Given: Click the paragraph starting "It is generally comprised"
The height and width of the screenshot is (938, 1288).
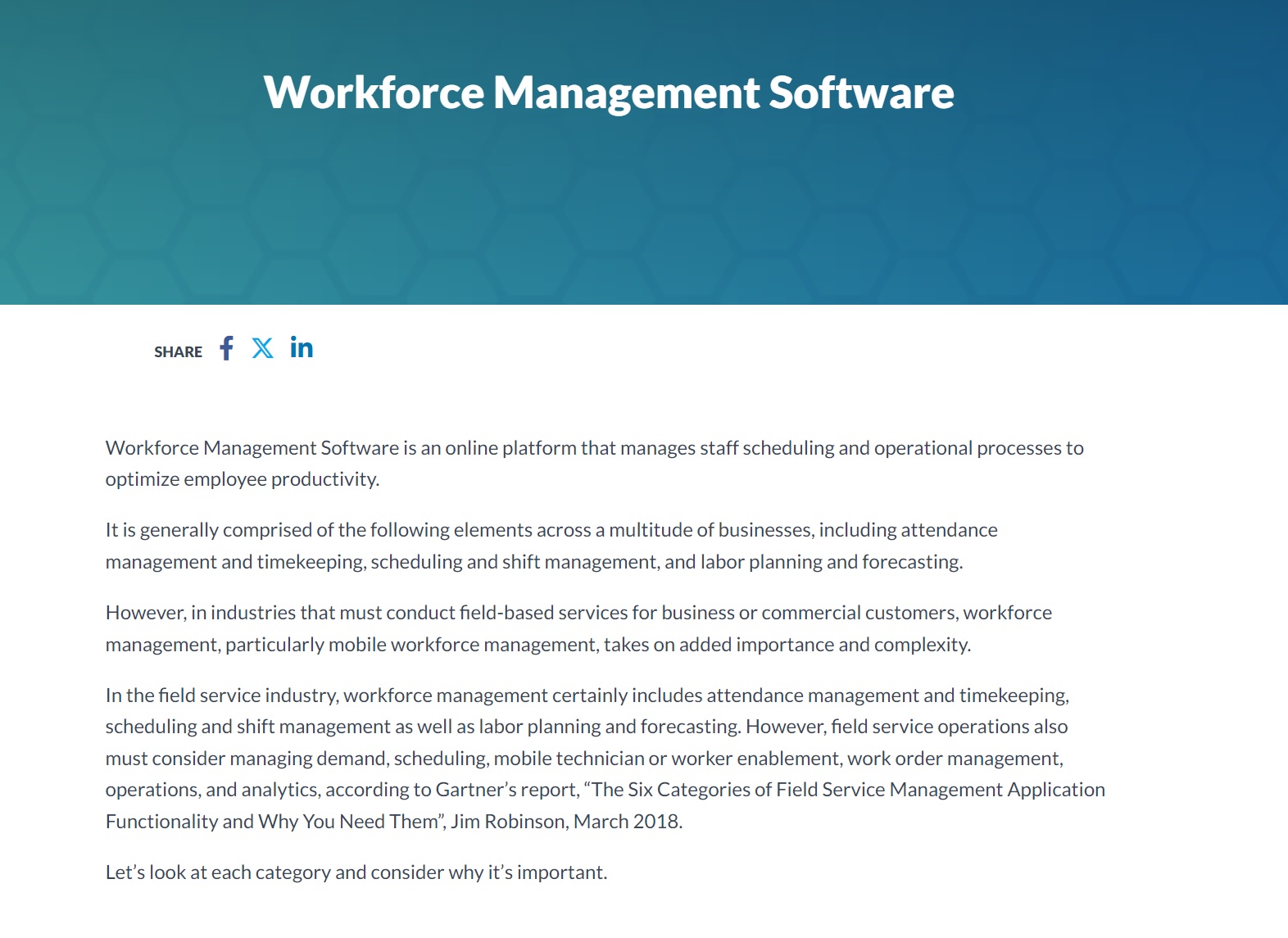Looking at the screenshot, I should [x=551, y=531].
